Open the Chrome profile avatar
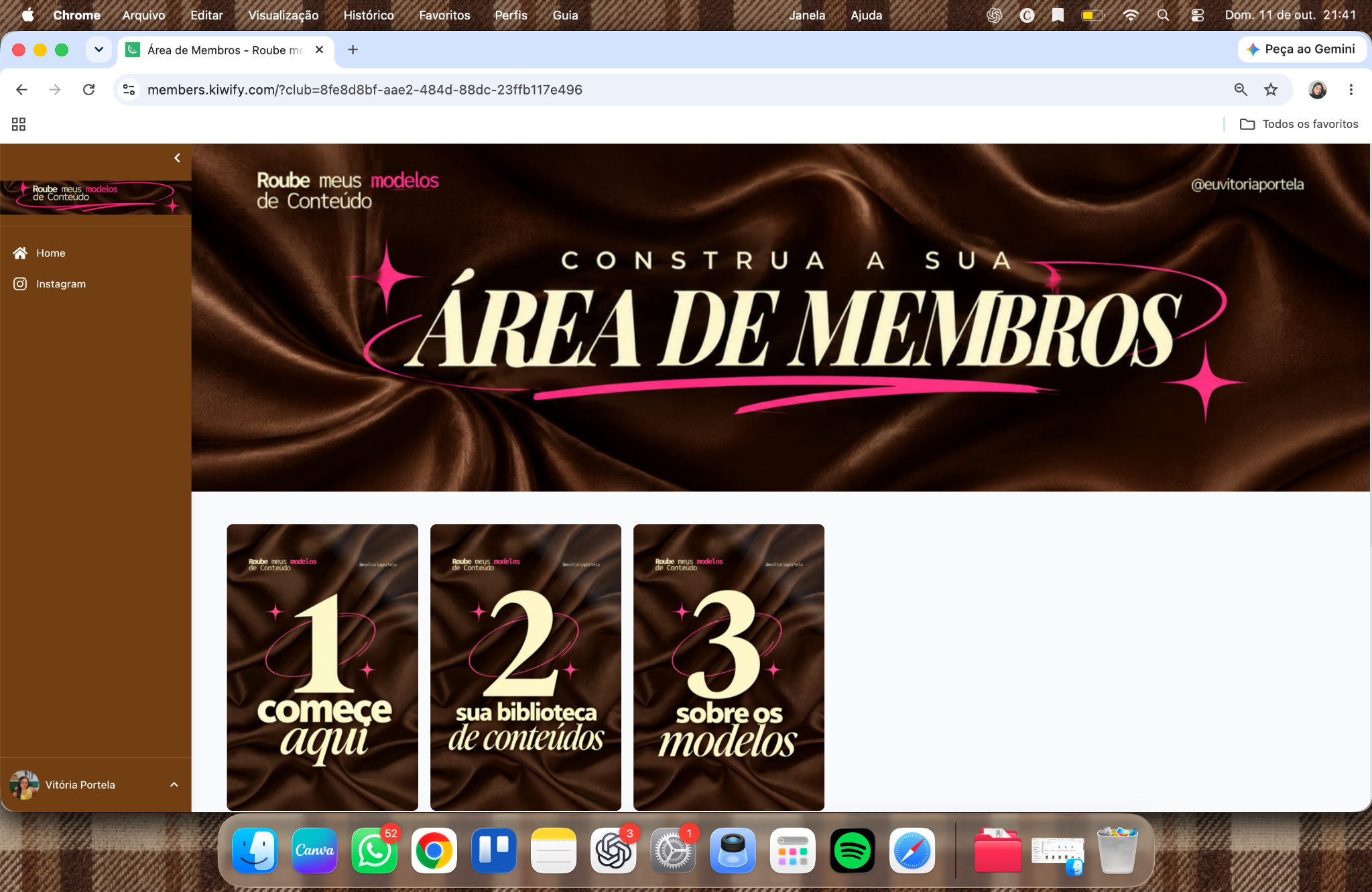The image size is (1372, 892). pos(1318,90)
